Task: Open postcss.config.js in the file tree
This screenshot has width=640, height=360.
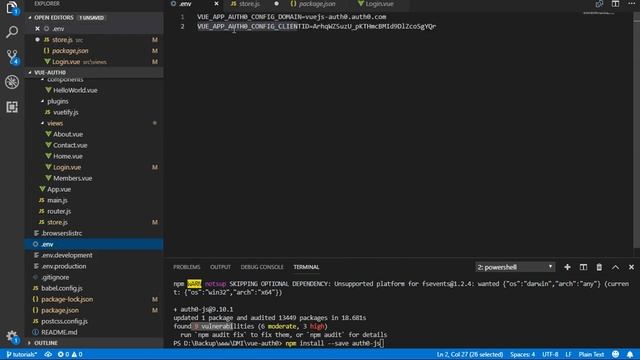Action: [x=64, y=322]
